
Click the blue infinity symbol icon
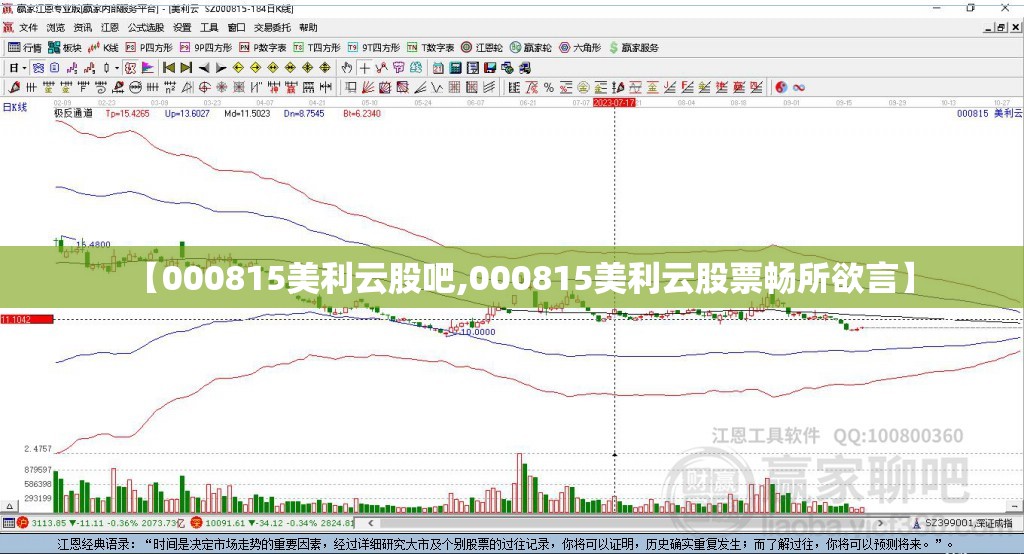[x=799, y=88]
